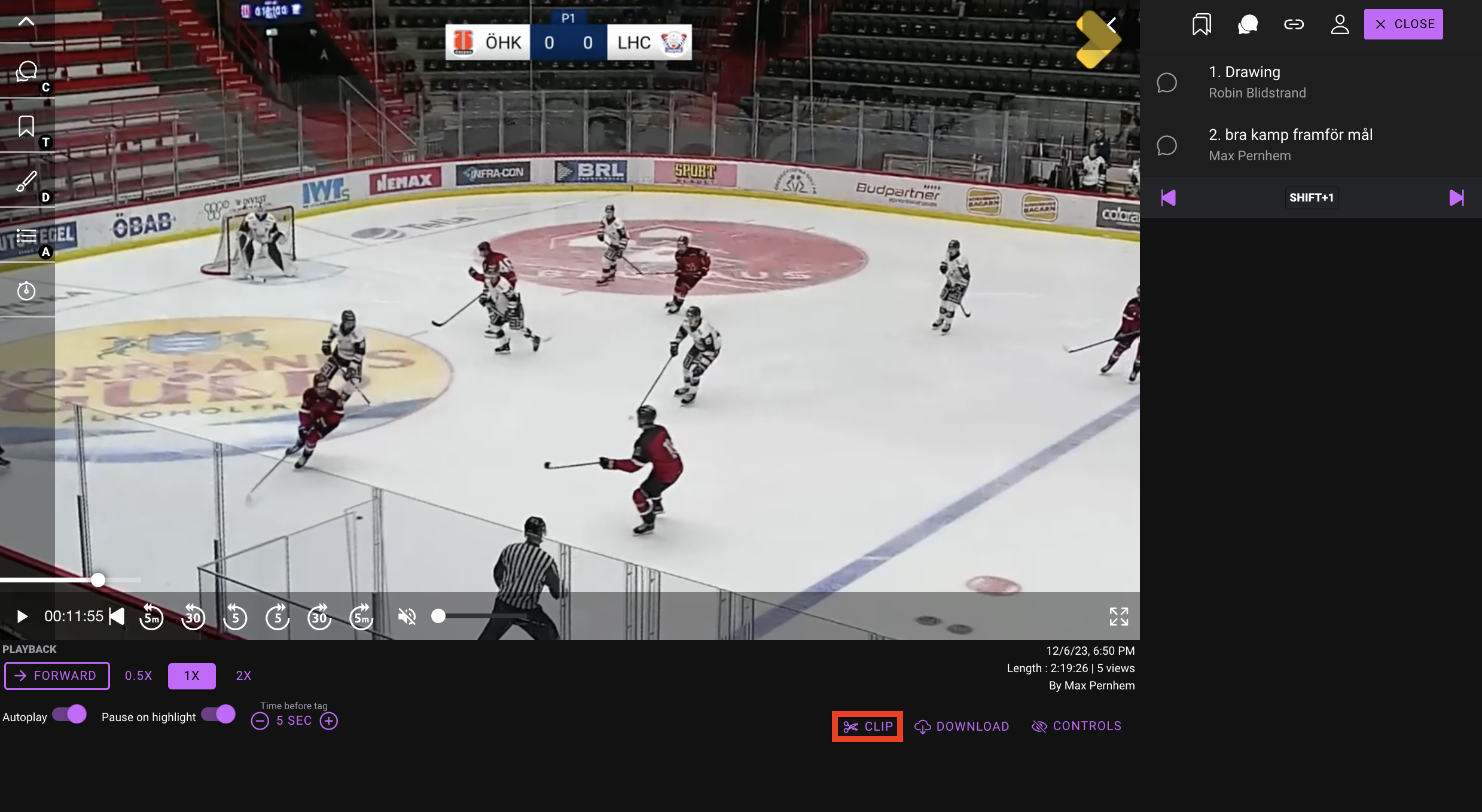Screen dimensions: 1482x812
Task: Collapse side panel with left chevron
Action: pyautogui.click(x=1111, y=25)
